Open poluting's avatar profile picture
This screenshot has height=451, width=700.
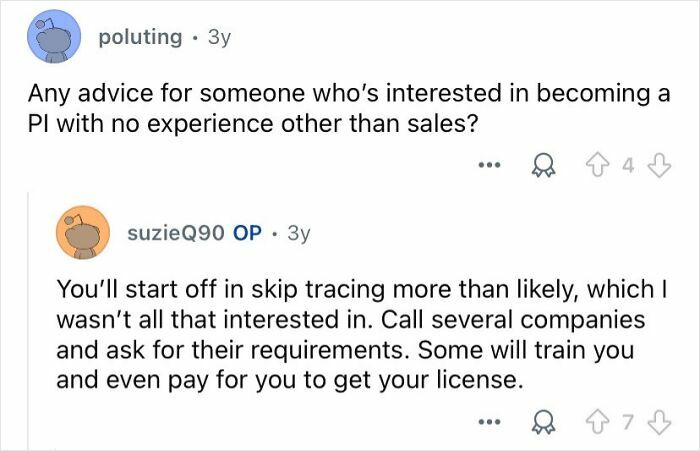click(54, 37)
